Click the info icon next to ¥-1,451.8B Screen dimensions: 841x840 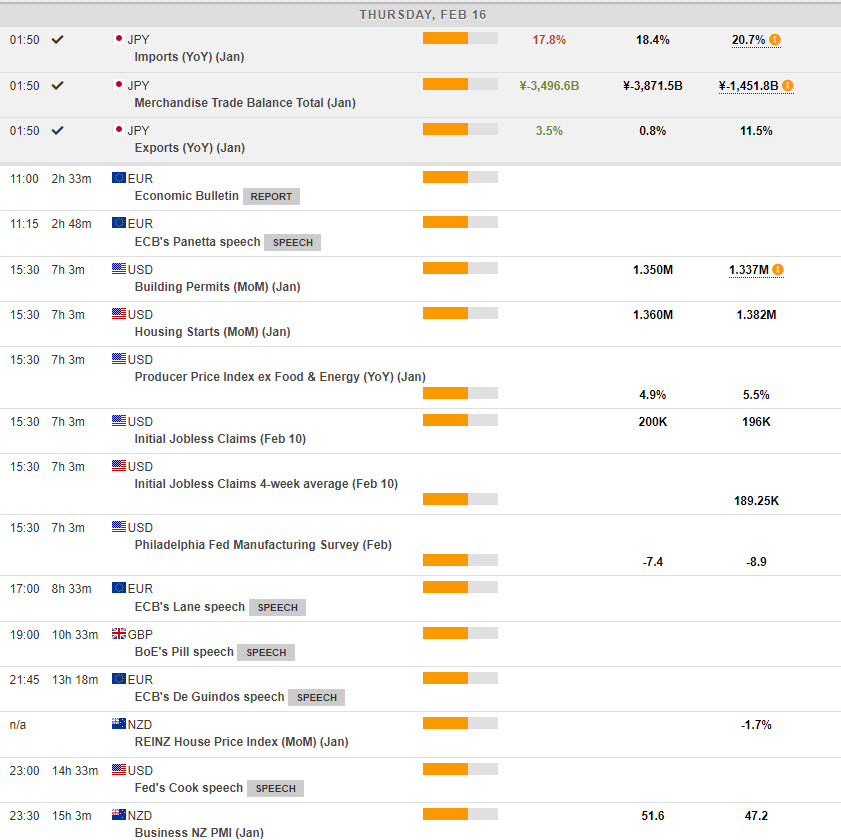[x=788, y=86]
